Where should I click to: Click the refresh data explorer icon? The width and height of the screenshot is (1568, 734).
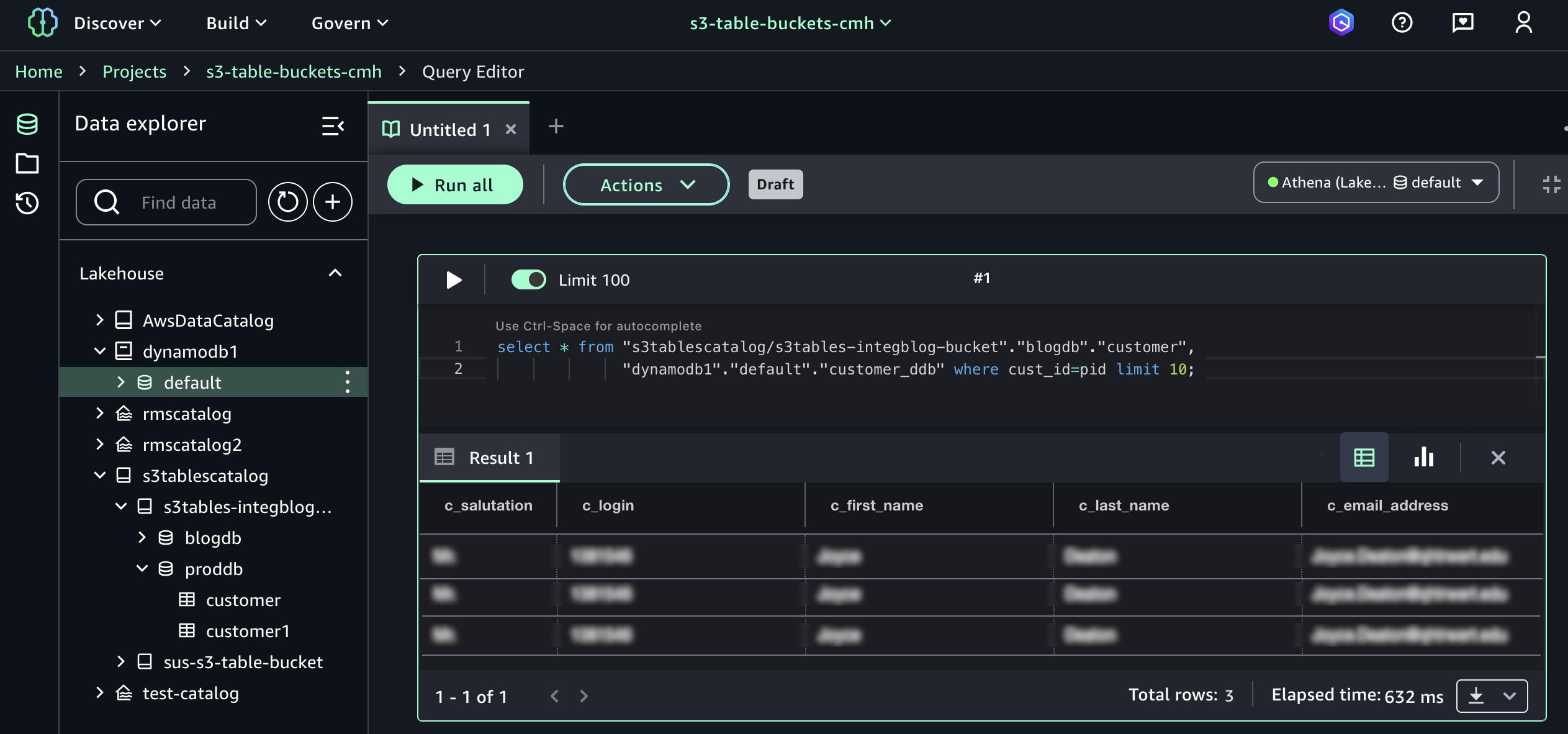coord(287,202)
